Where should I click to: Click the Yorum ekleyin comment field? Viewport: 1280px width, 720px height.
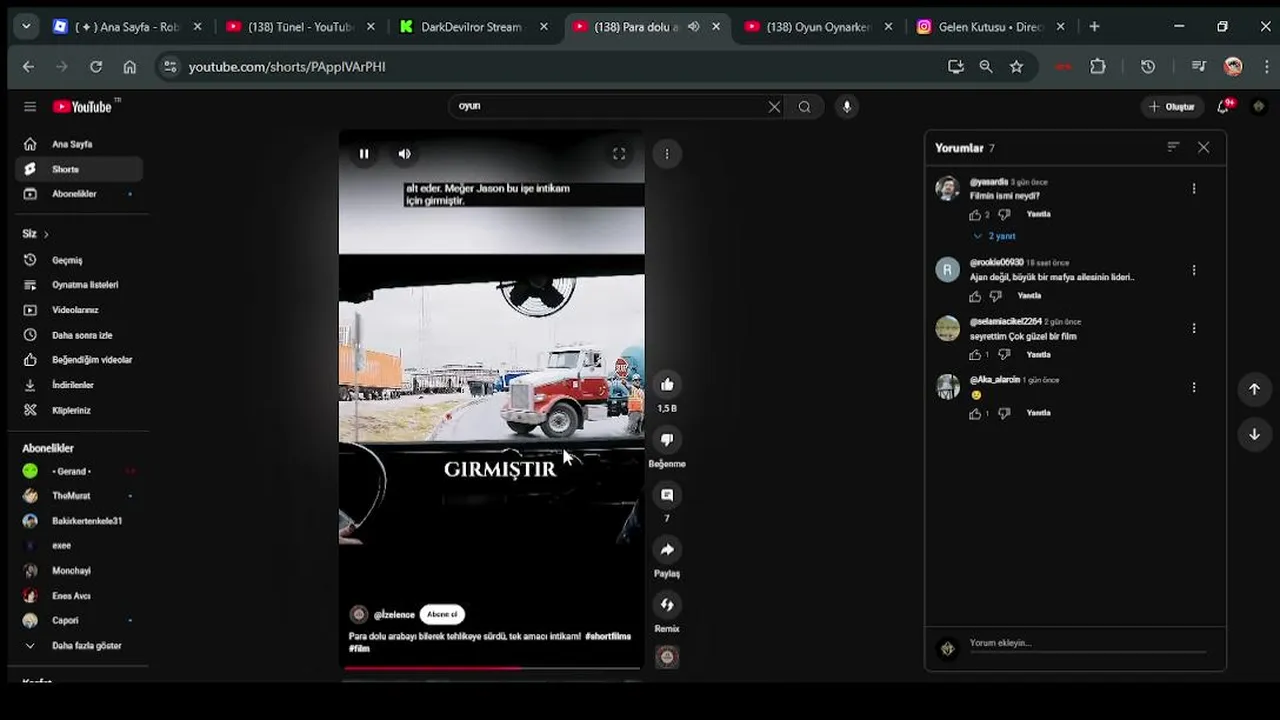click(x=1087, y=644)
